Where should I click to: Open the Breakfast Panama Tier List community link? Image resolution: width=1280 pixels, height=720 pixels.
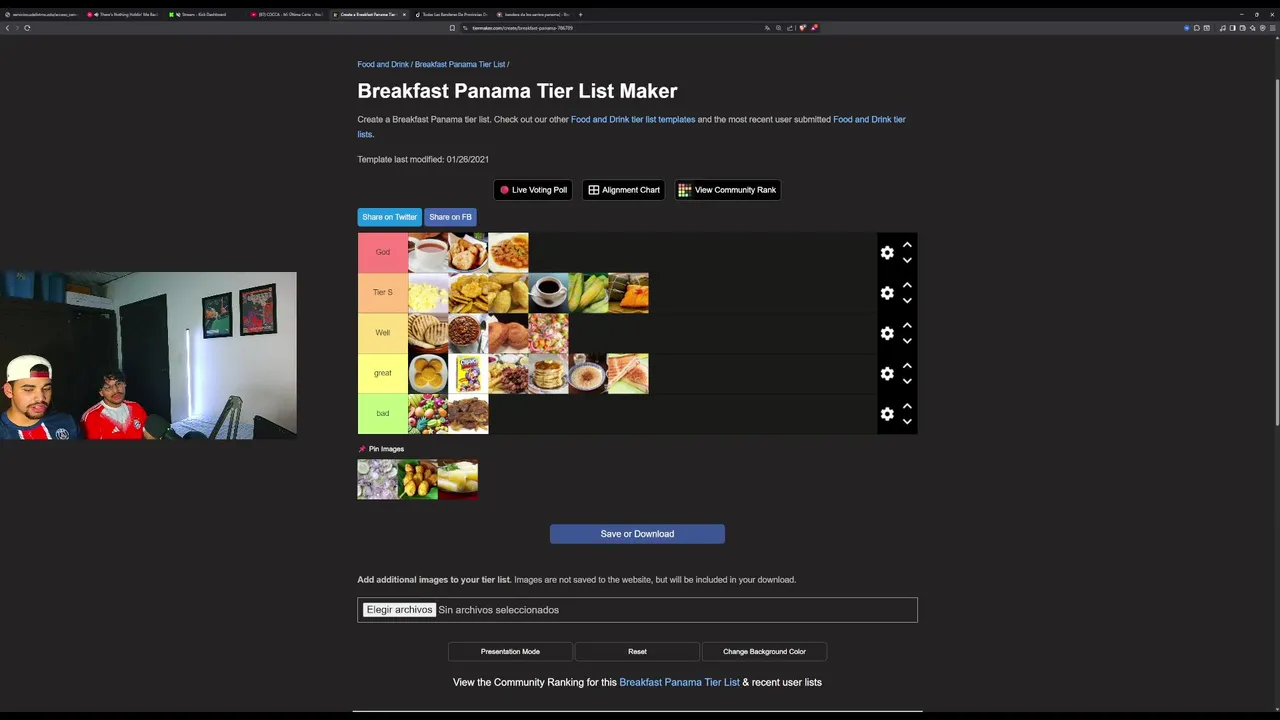tap(679, 682)
